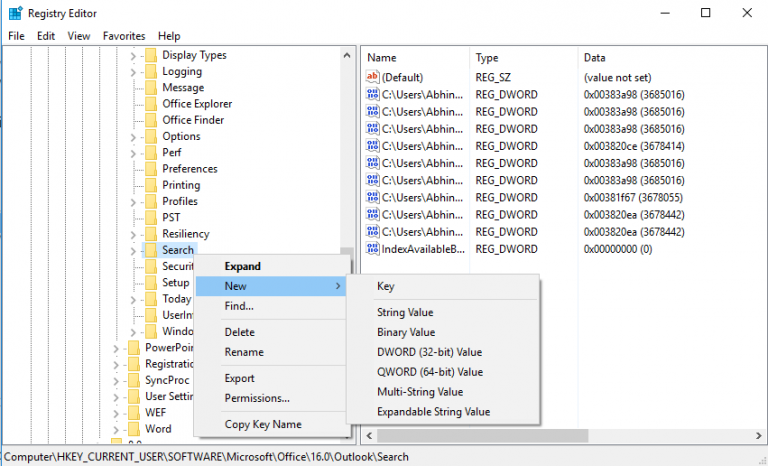This screenshot has height=466, width=768.
Task: Click the Word folder icon
Action: tap(134, 429)
